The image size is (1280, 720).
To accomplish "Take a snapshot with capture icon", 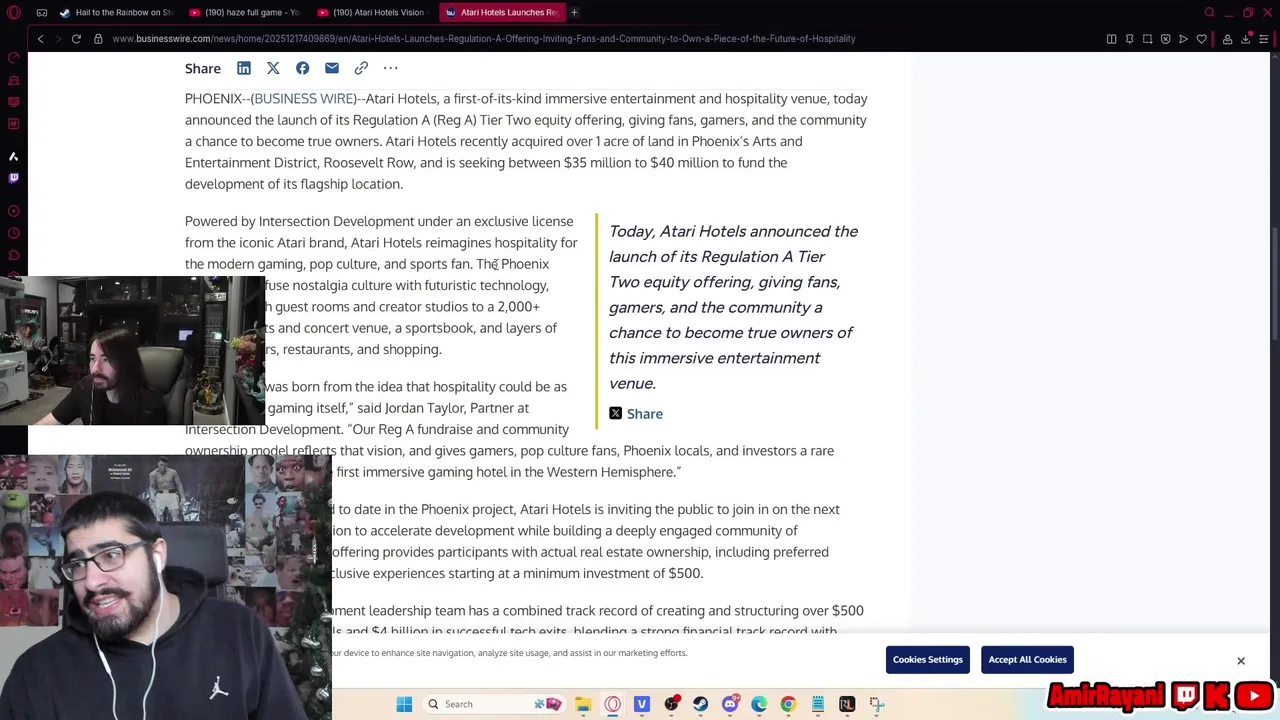I will [1147, 39].
